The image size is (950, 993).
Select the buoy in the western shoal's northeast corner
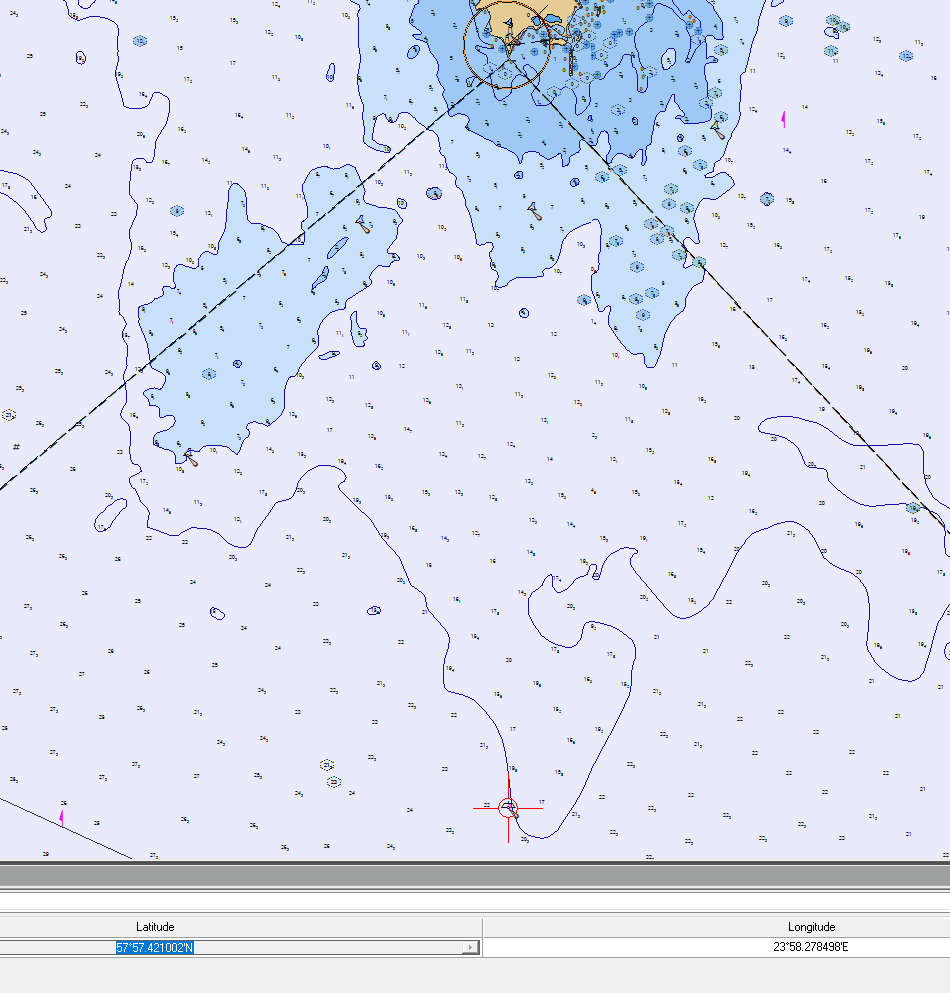point(364,224)
